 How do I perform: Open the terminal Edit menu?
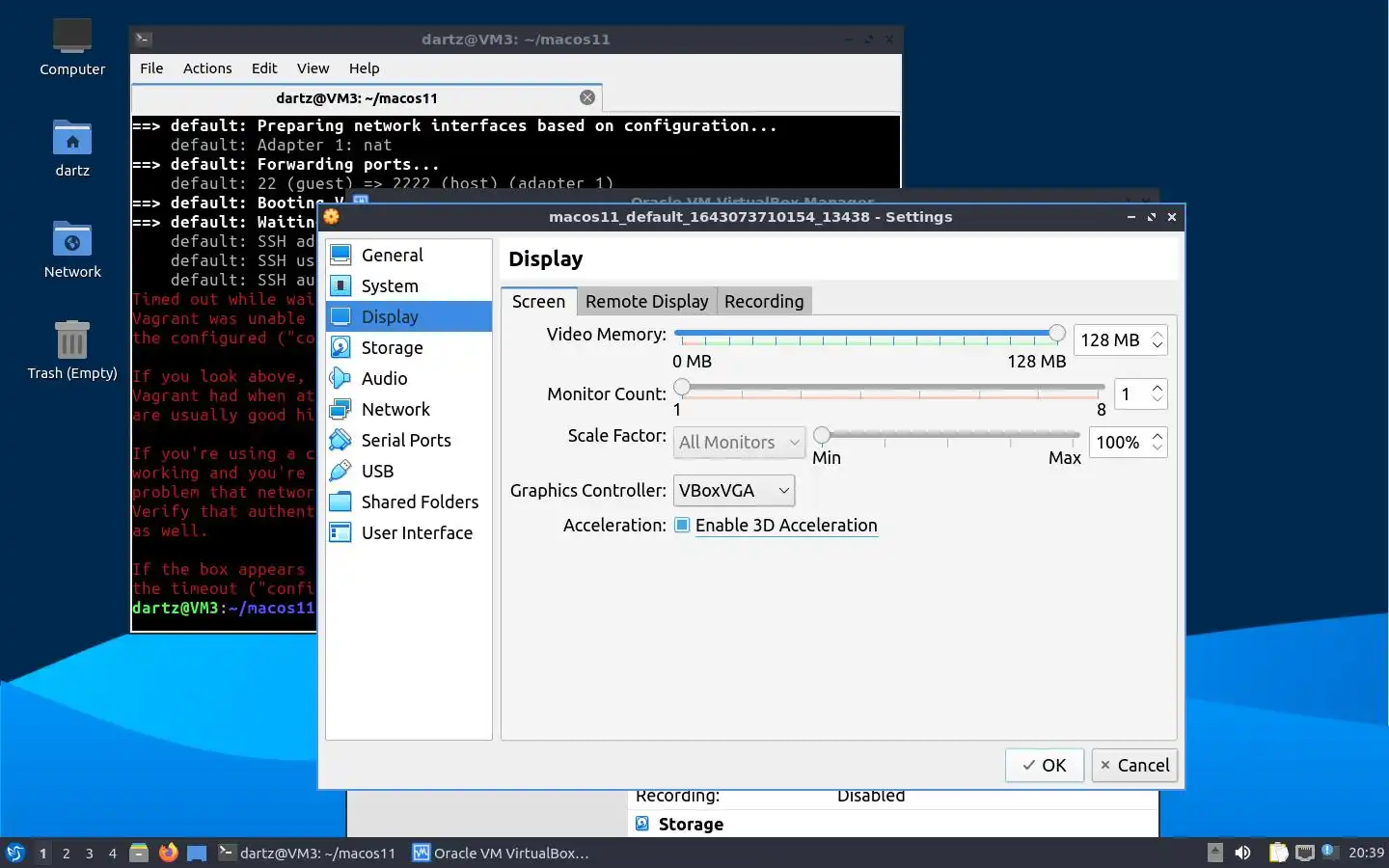tap(264, 68)
